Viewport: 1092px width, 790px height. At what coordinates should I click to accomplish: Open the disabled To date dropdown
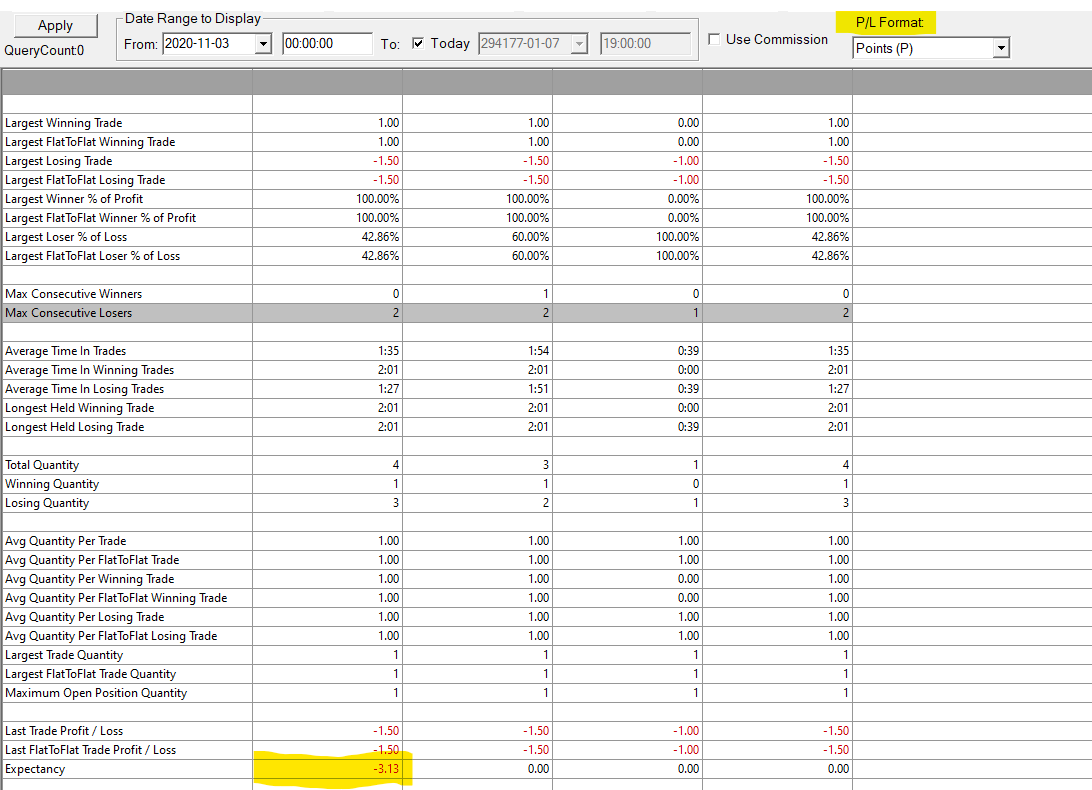(x=579, y=44)
